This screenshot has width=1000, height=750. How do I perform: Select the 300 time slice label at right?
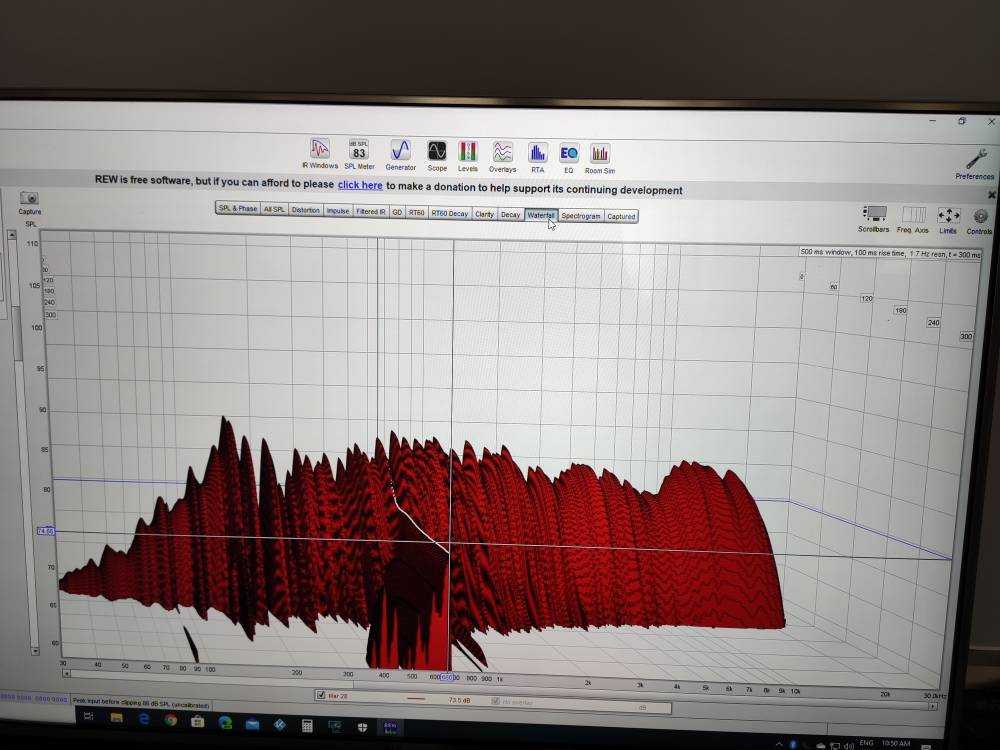(x=966, y=336)
